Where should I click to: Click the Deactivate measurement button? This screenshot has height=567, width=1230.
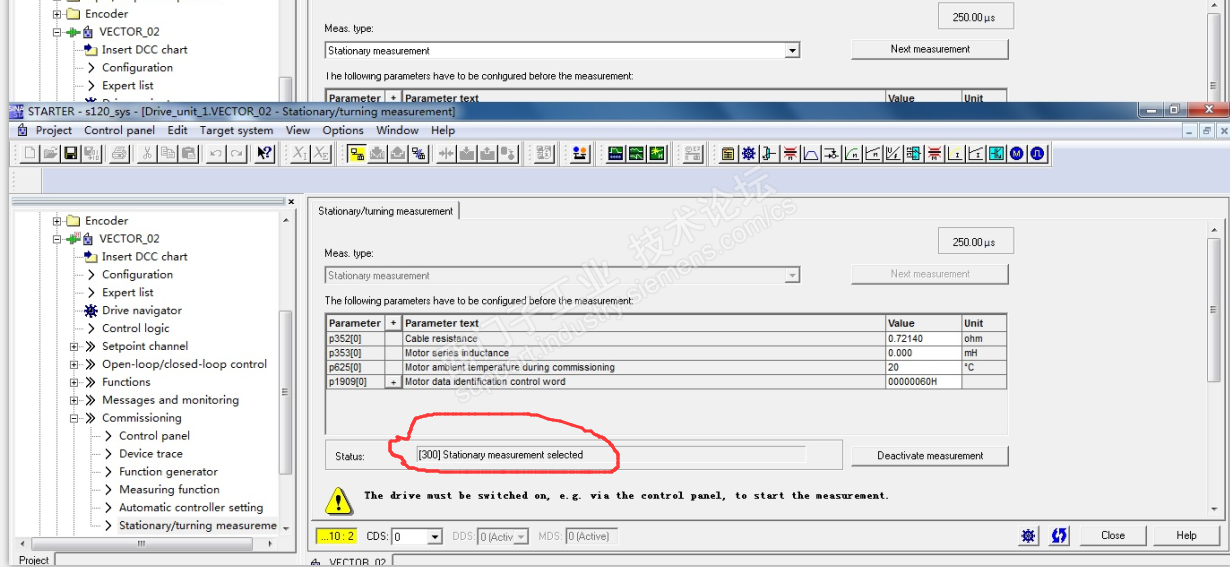coord(930,455)
